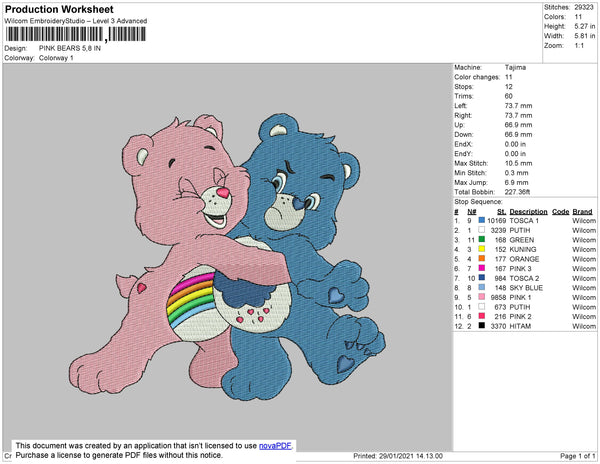Screen dimensions: 600x464
Task: Click the 'Page 1 of 1' footer text
Action: coord(577,456)
